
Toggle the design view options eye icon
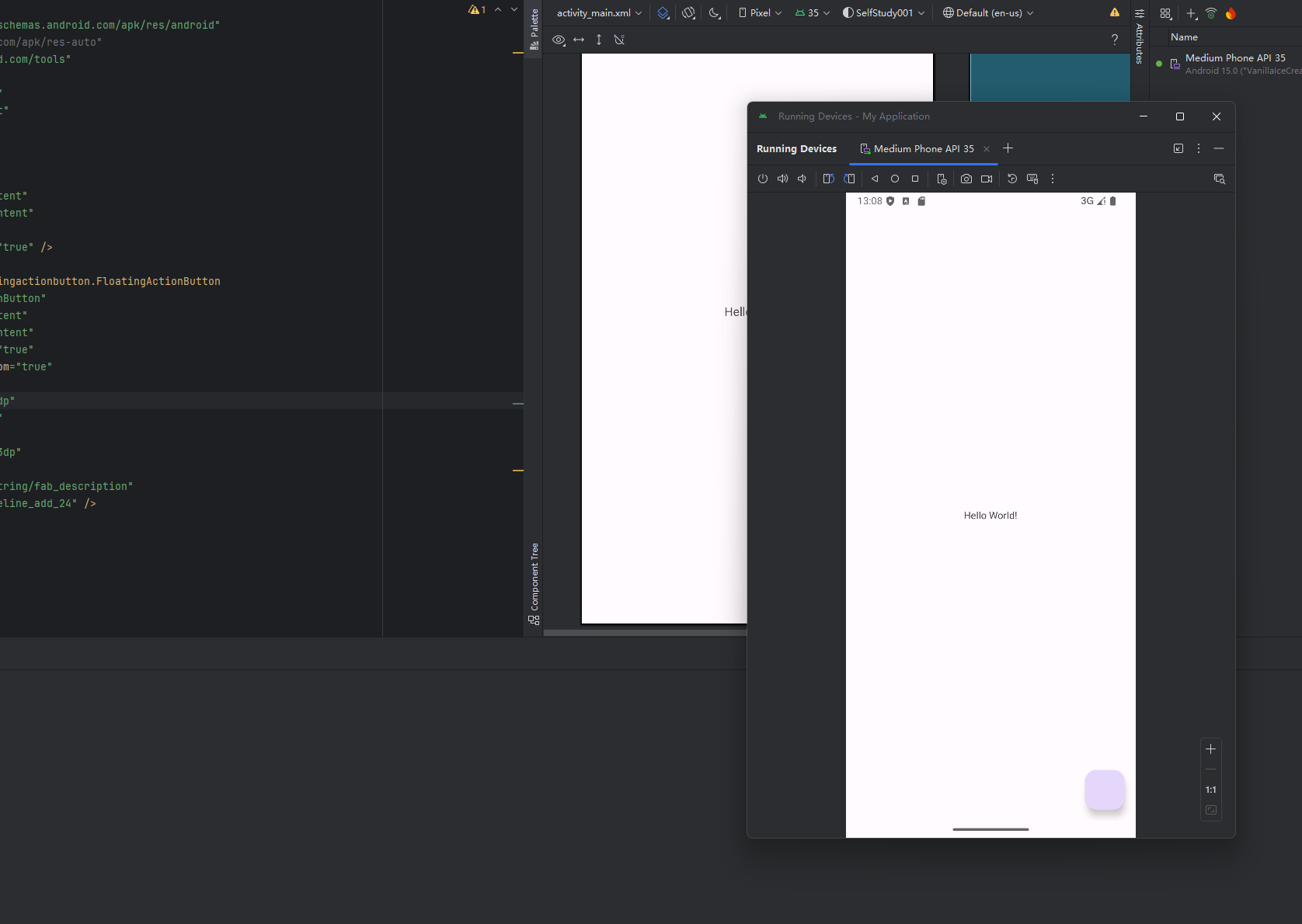click(x=559, y=40)
